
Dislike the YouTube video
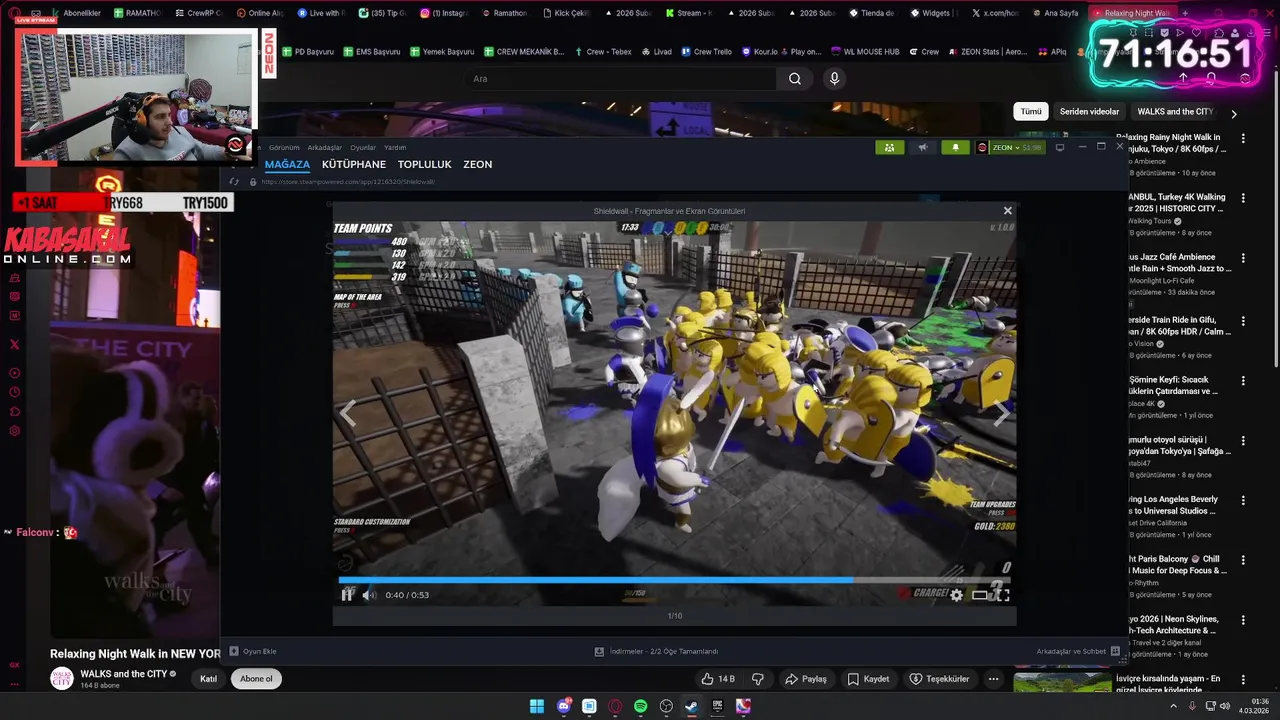(x=758, y=679)
